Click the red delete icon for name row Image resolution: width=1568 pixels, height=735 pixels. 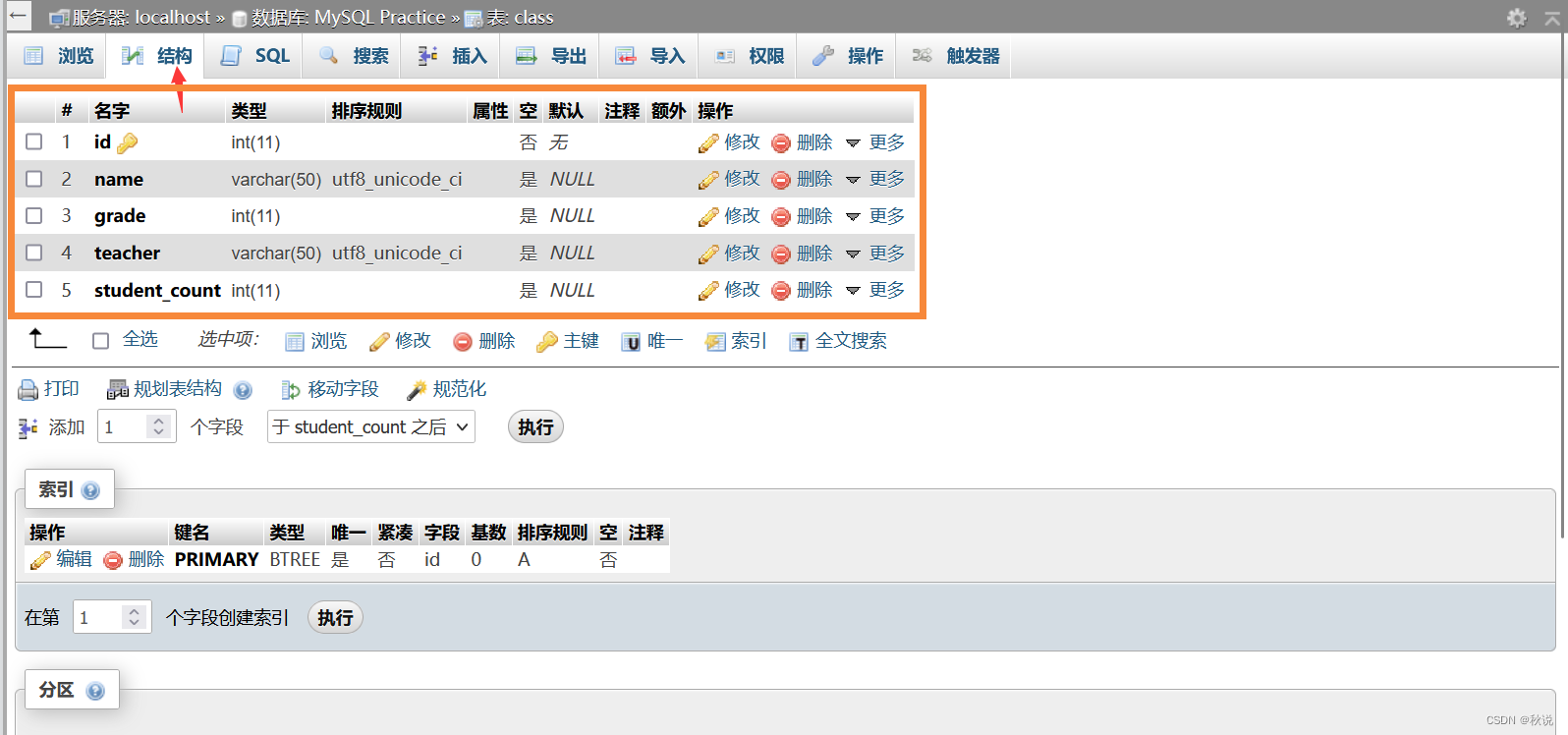click(781, 180)
